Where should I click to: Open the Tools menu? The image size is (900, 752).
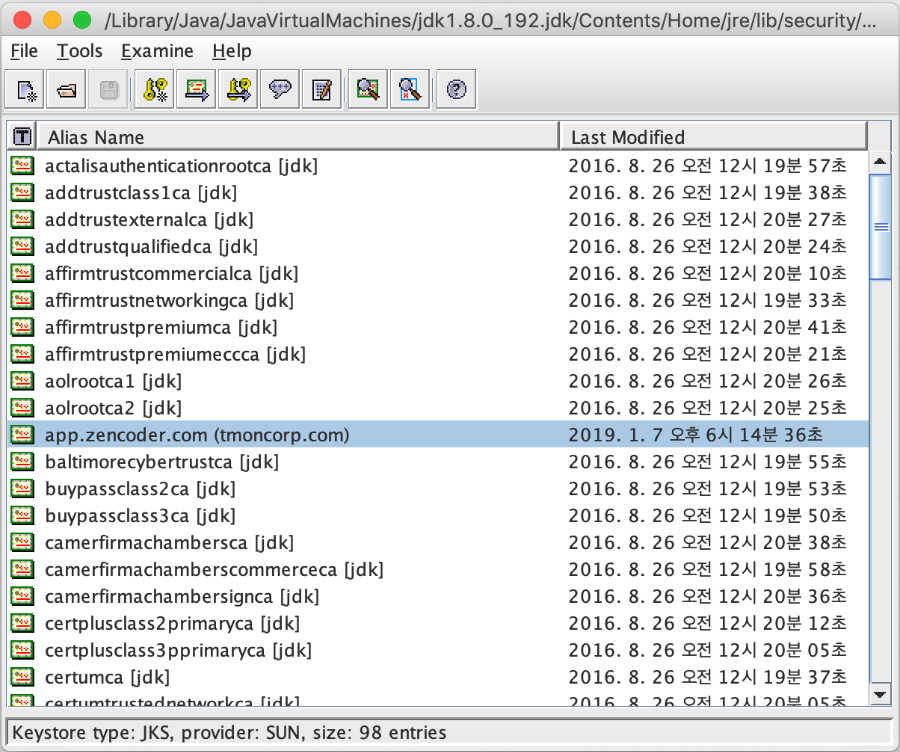pos(79,51)
